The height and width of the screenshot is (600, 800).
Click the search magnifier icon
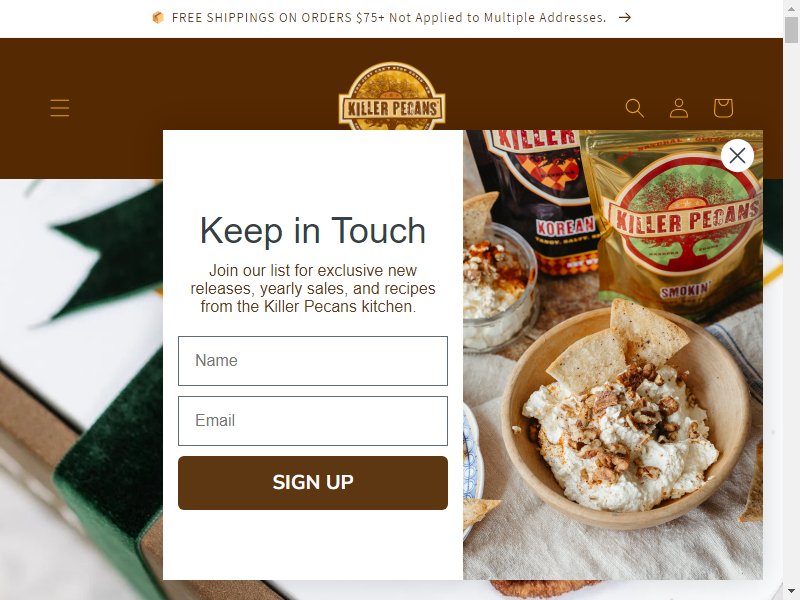tap(635, 108)
